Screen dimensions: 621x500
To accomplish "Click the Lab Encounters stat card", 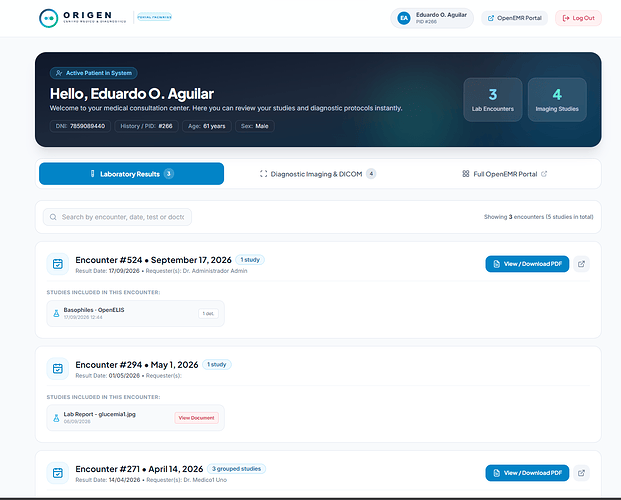I will [493, 99].
